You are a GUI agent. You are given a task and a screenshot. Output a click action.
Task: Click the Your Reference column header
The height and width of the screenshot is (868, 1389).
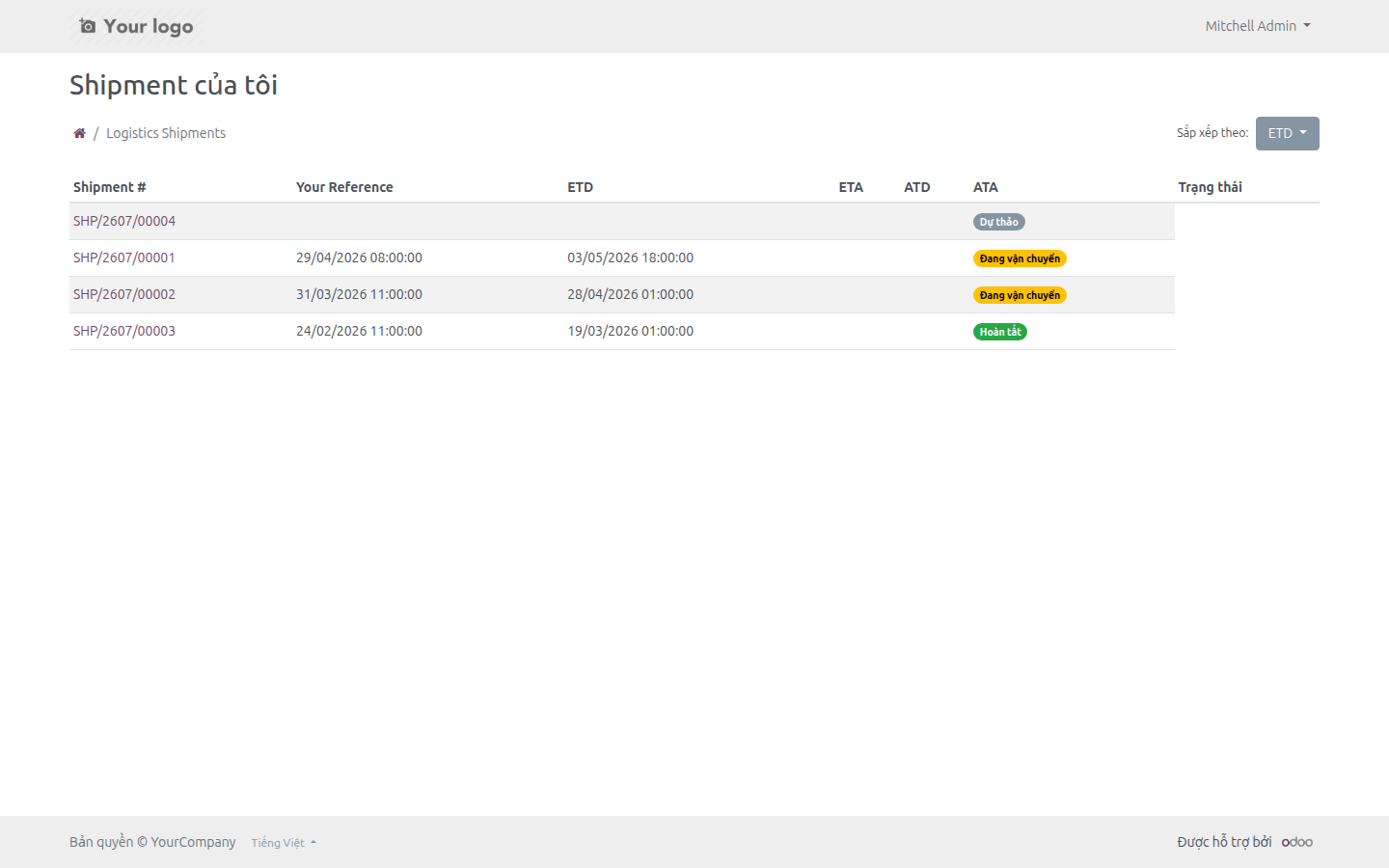(344, 187)
